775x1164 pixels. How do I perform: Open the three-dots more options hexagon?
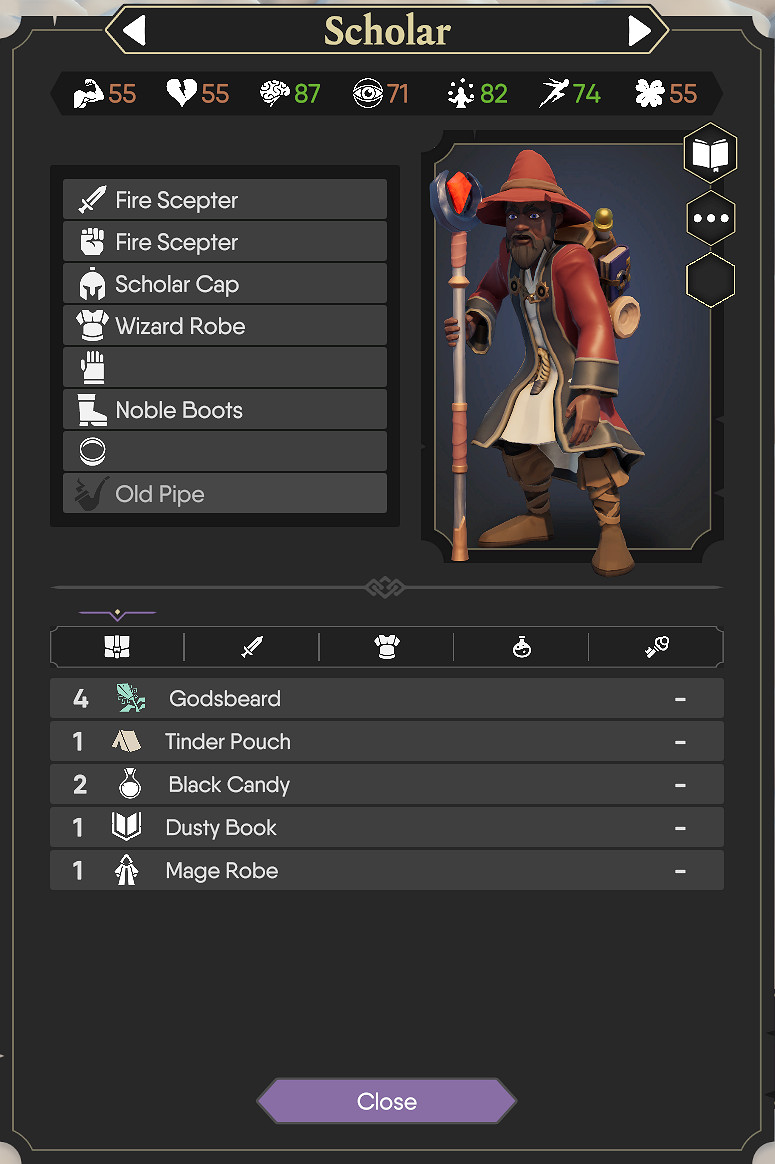[710, 218]
